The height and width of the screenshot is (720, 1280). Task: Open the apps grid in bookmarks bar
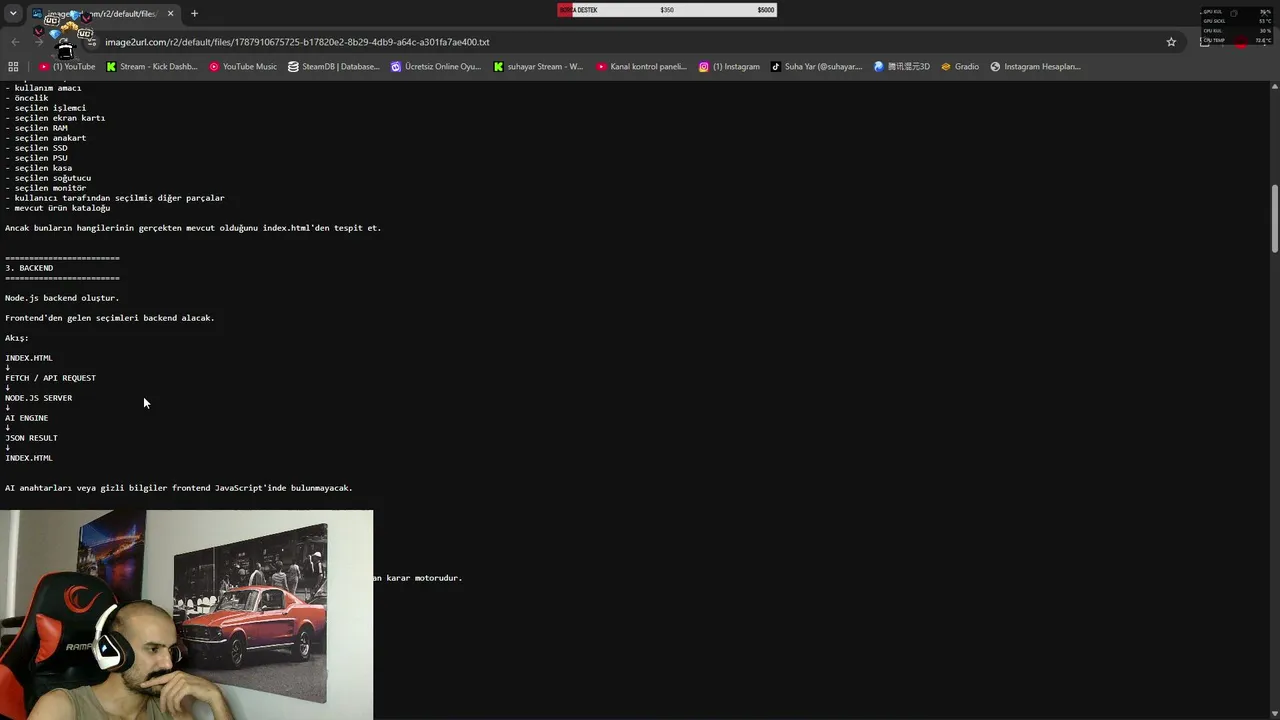[x=13, y=67]
